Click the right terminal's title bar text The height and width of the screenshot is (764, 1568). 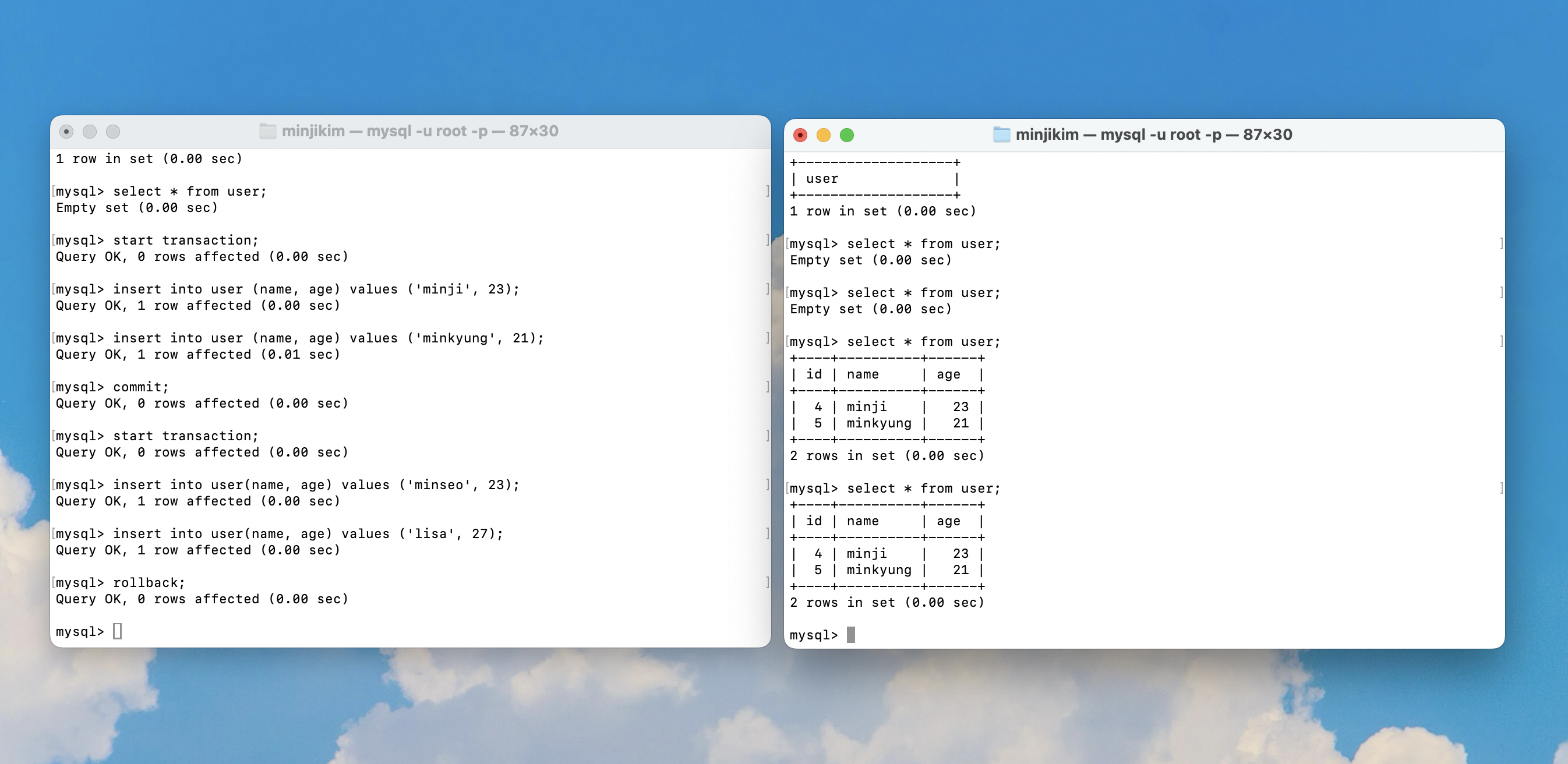(x=1153, y=135)
